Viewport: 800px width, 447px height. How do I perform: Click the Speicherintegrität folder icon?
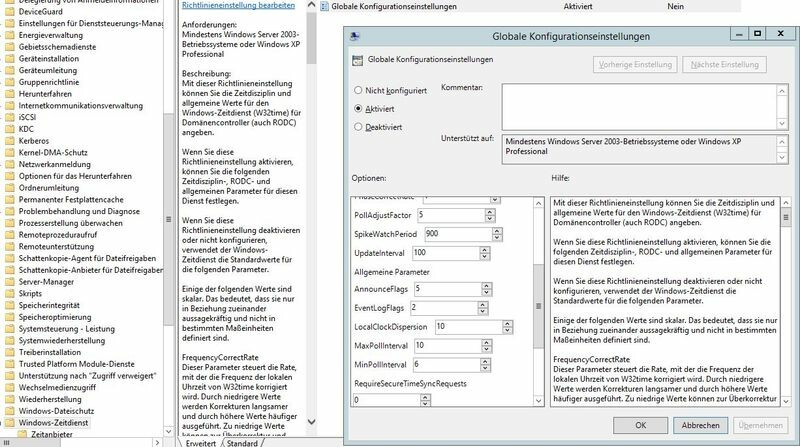pos(9,305)
